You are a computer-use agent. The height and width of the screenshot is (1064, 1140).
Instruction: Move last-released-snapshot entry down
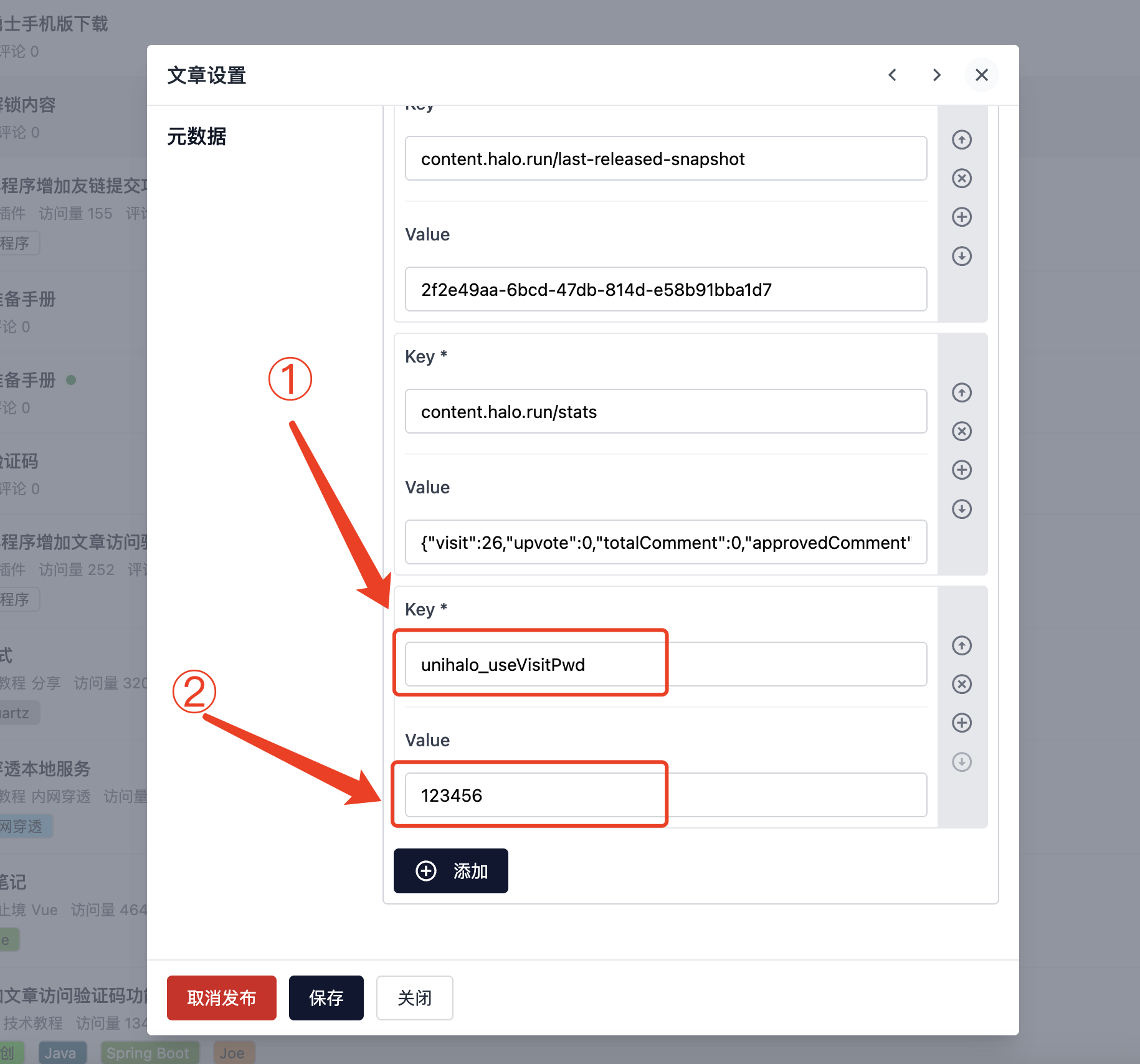click(x=961, y=256)
